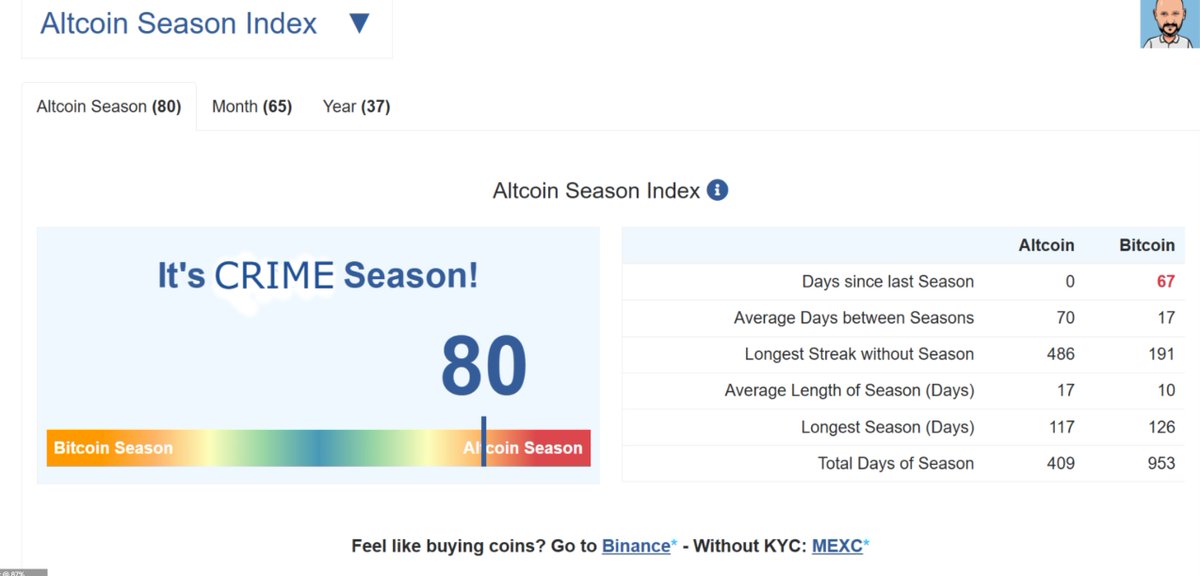Click the Bitcoin column header
1200x576 pixels.
point(1146,245)
